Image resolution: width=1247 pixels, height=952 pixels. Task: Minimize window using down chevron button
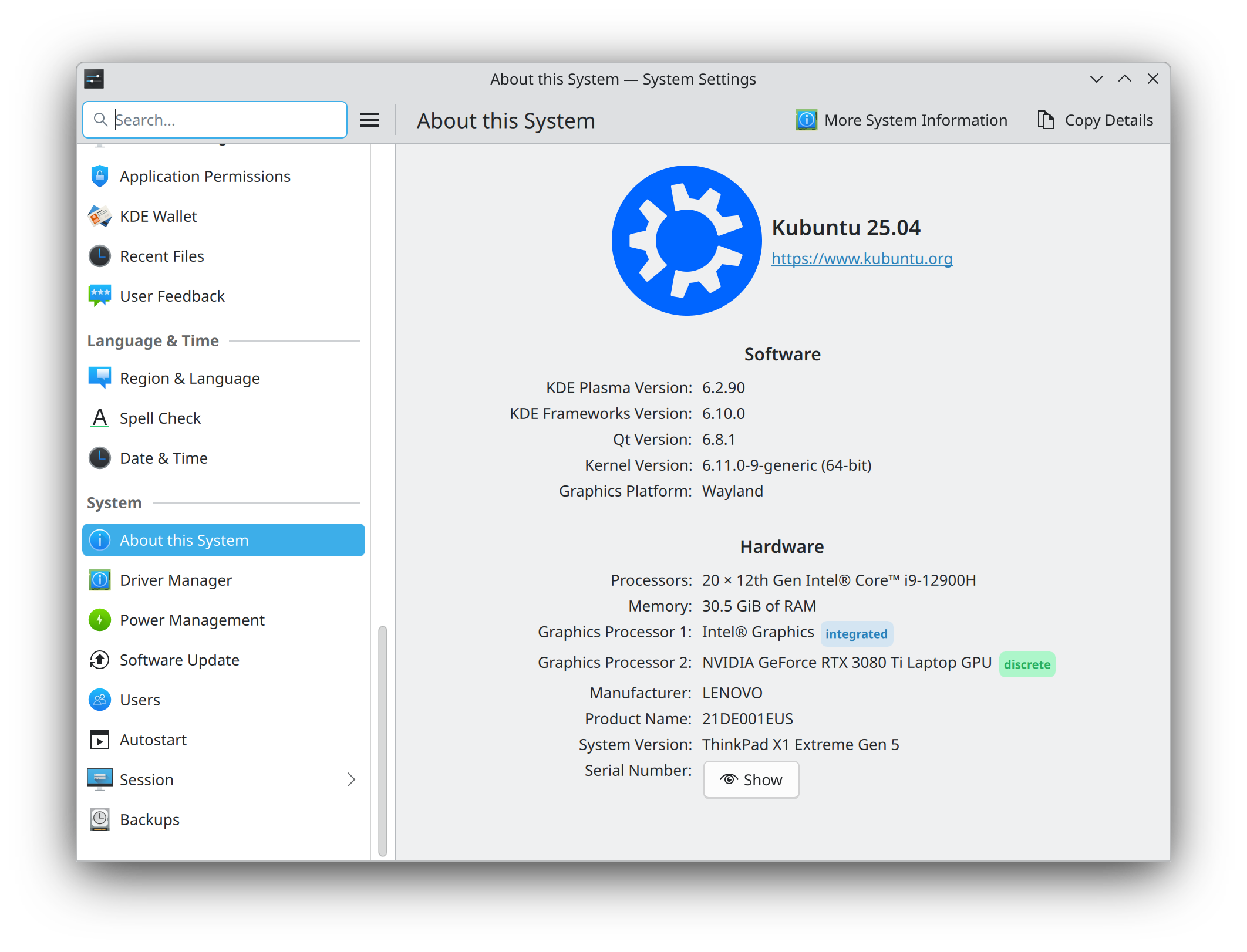(1096, 79)
